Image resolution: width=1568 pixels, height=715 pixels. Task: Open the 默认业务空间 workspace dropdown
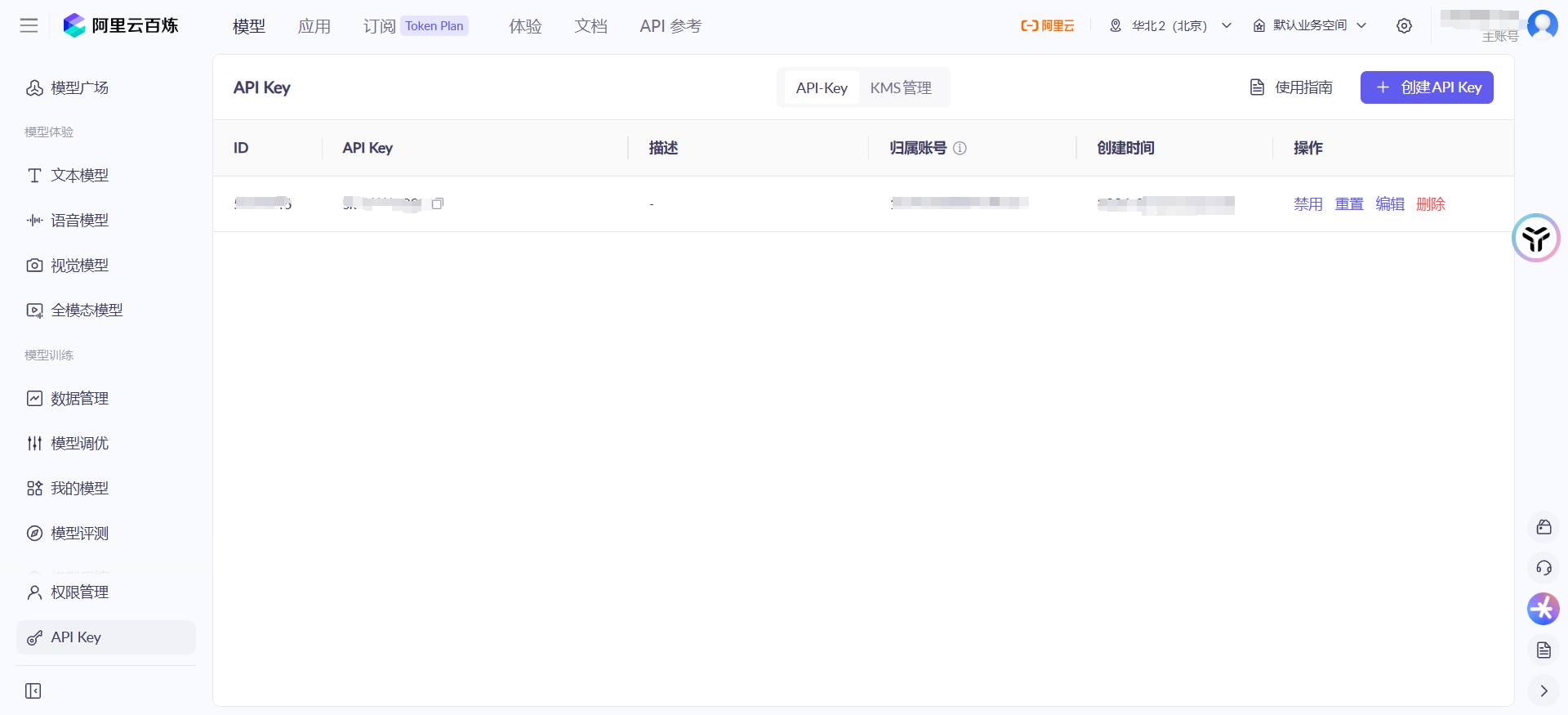[1310, 26]
